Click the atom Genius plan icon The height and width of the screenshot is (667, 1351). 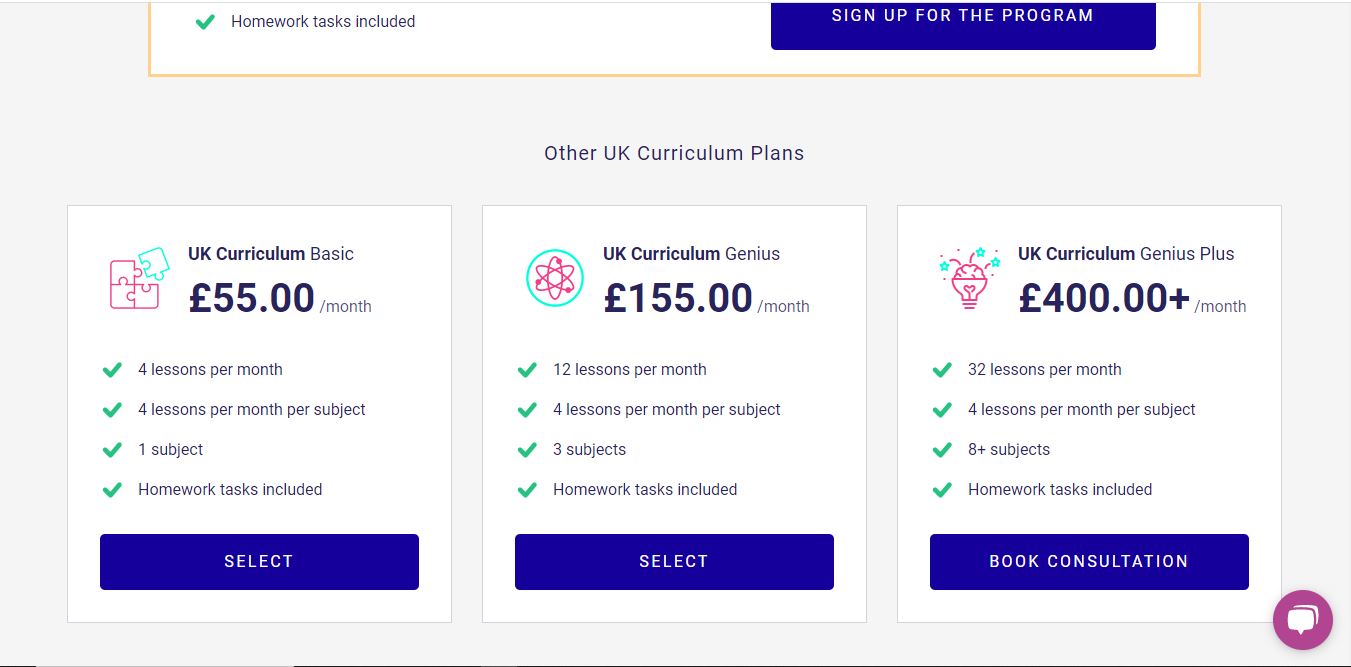[554, 278]
